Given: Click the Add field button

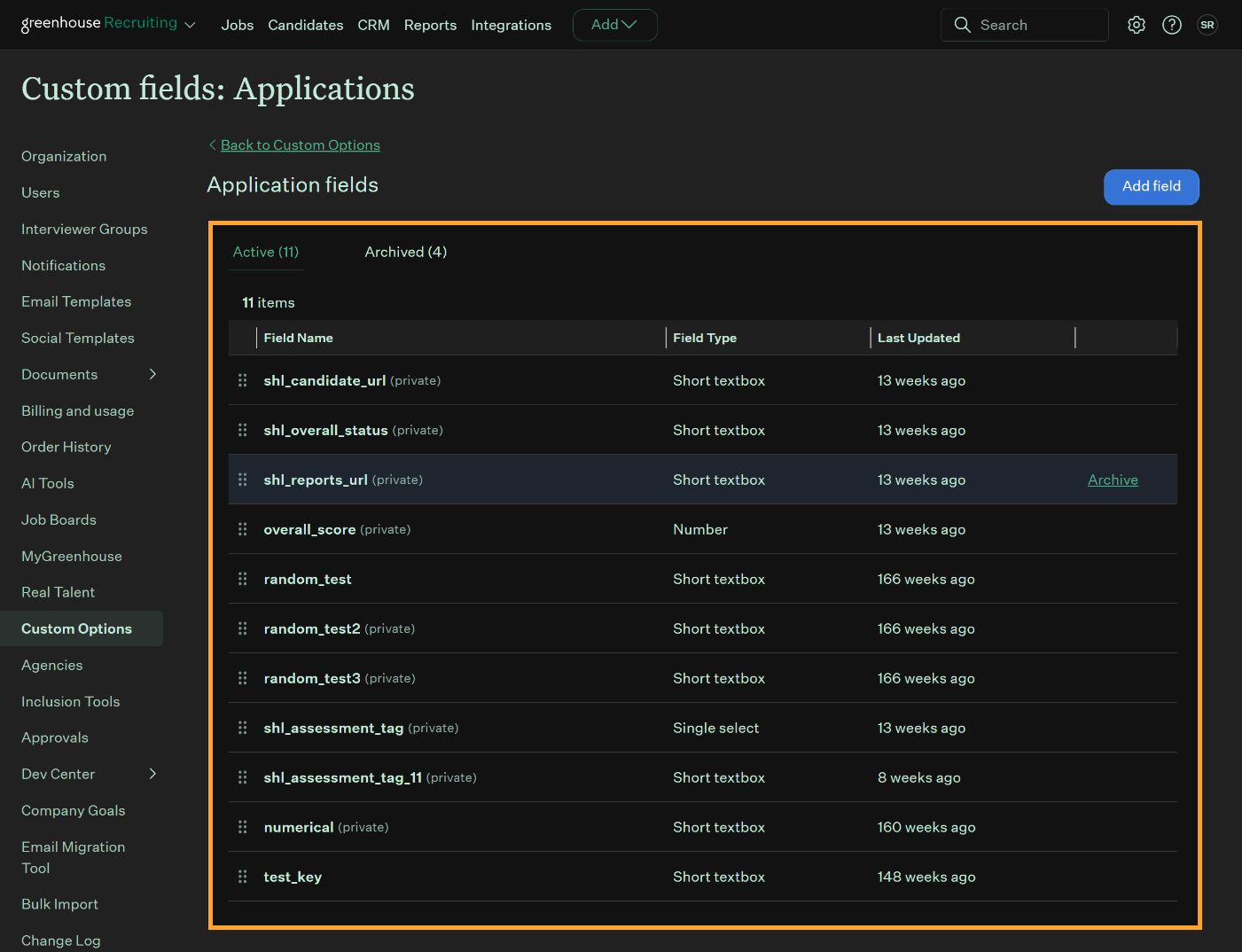Looking at the screenshot, I should [x=1151, y=186].
